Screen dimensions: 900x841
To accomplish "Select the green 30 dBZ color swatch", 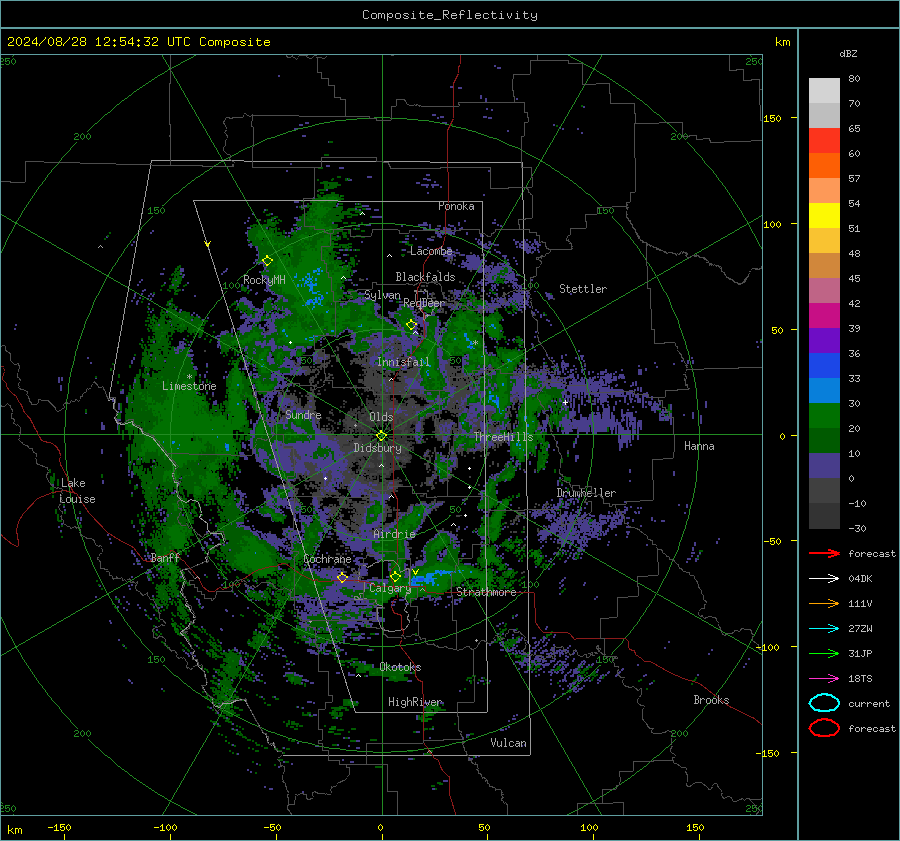I will tap(824, 415).
